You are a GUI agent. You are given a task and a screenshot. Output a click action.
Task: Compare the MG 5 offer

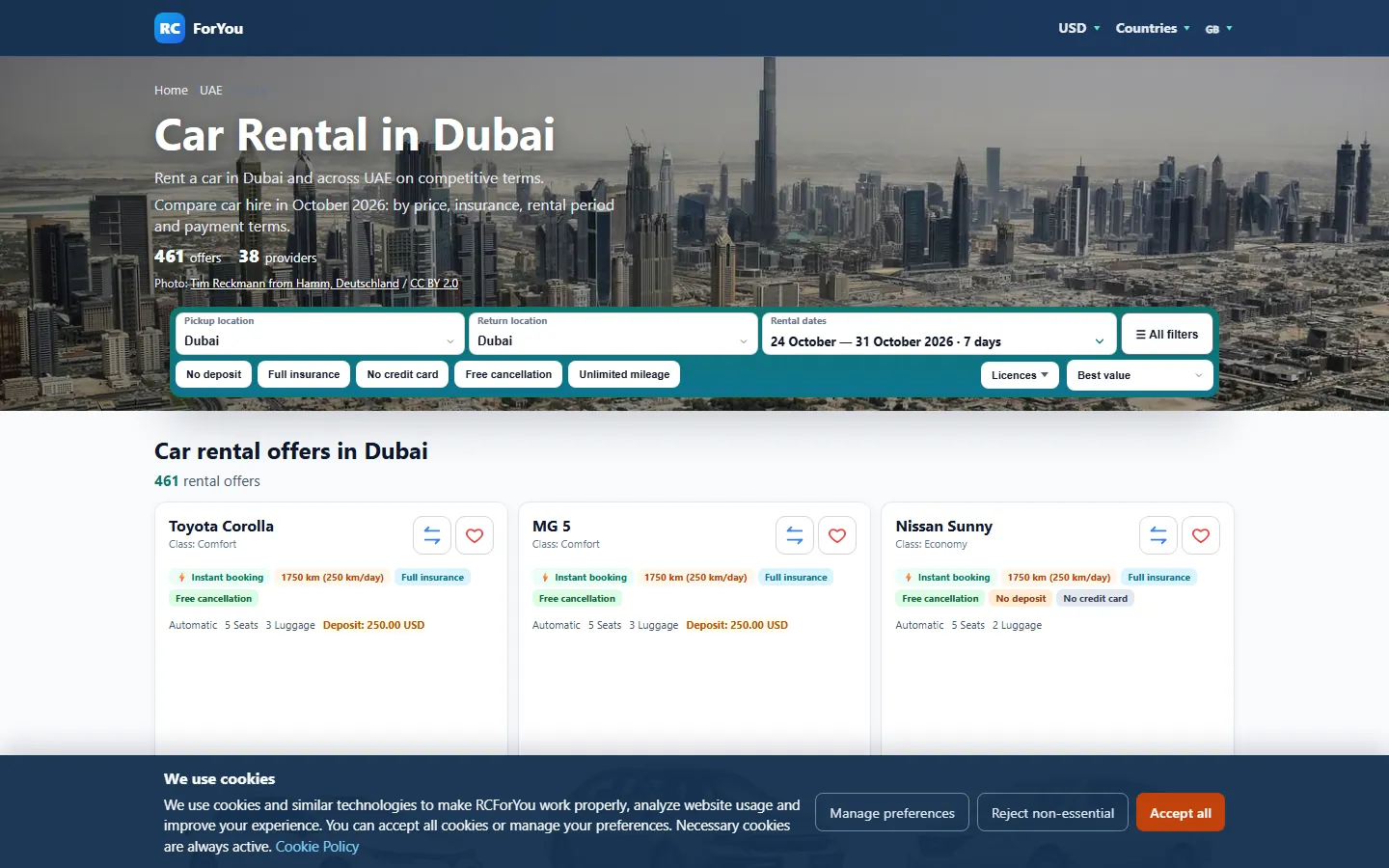tap(795, 535)
